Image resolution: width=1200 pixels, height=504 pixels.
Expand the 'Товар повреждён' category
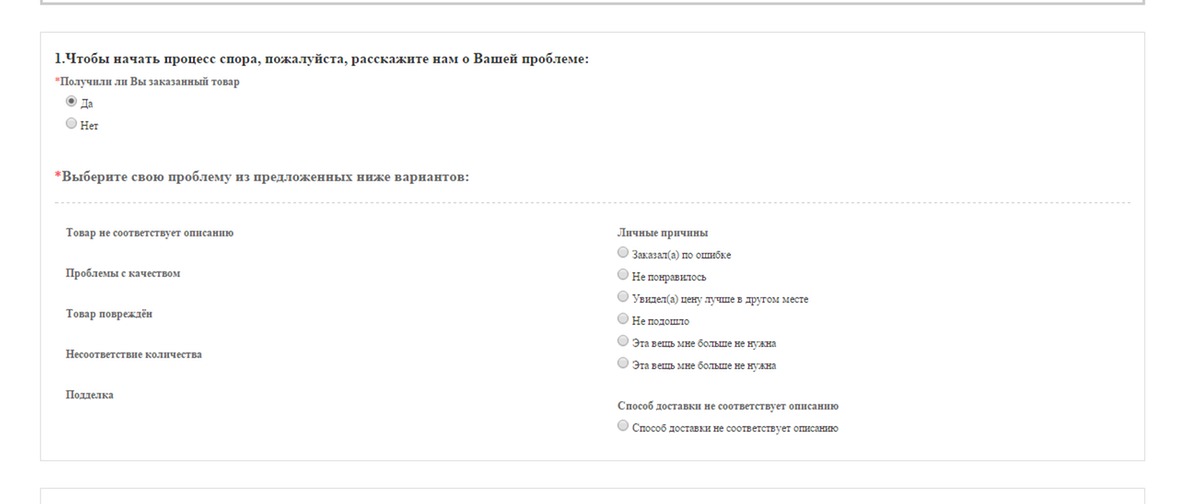point(109,314)
